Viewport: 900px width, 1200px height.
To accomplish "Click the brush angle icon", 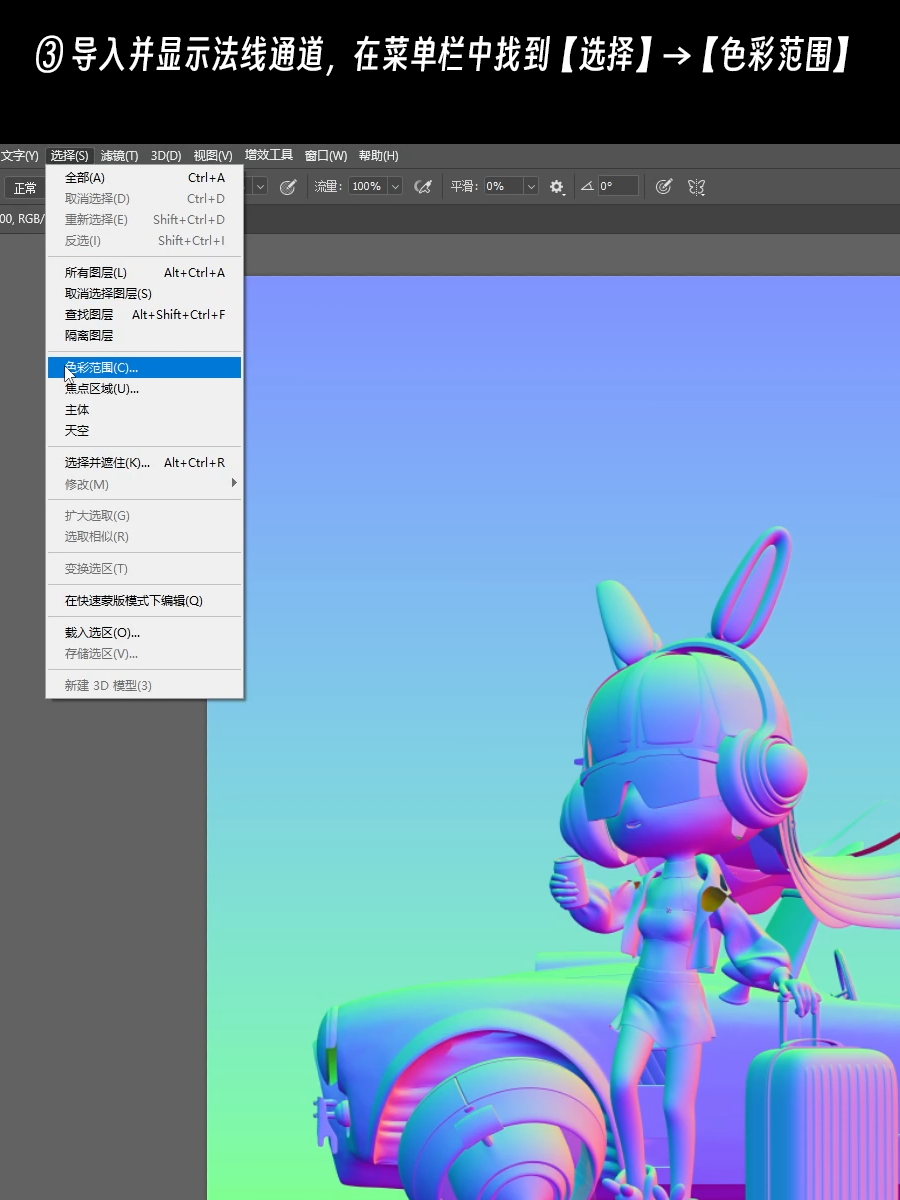I will [587, 186].
